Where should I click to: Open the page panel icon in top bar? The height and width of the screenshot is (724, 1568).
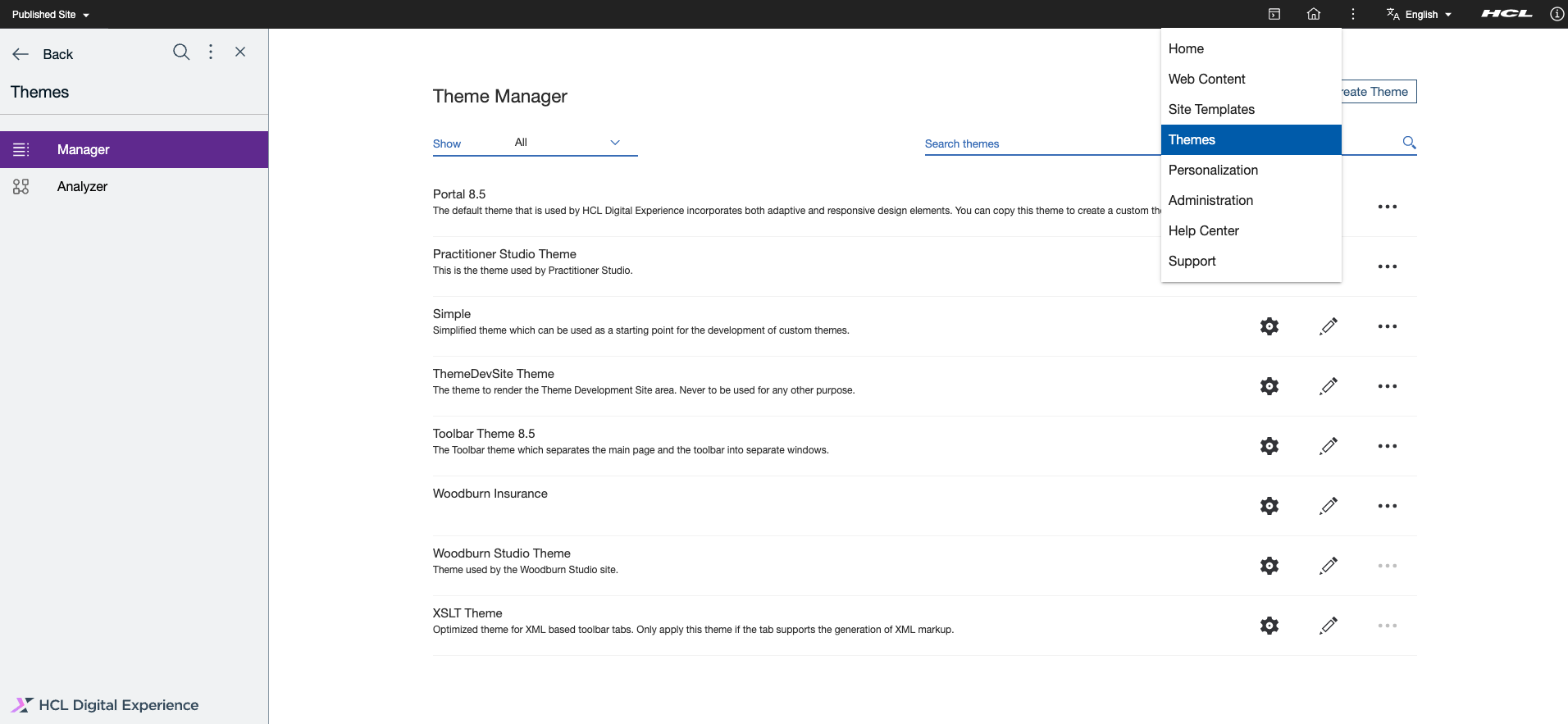pos(1274,14)
